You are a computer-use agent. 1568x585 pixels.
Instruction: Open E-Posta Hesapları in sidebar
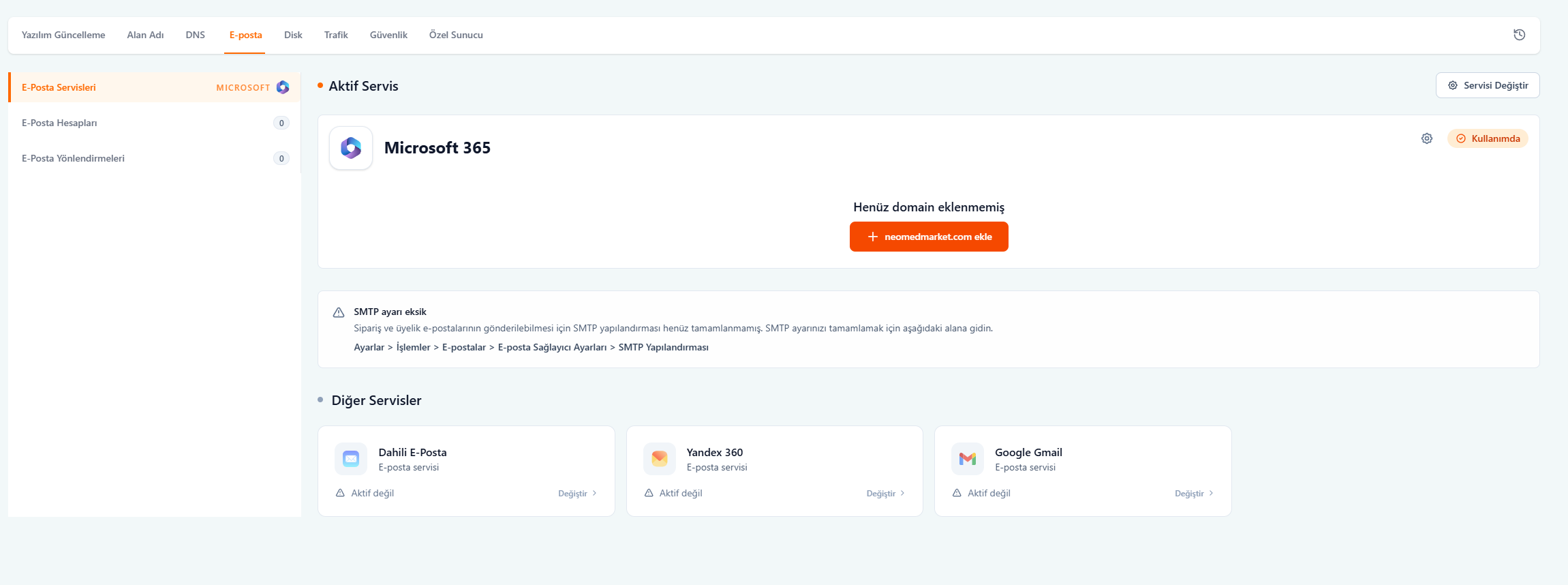(x=59, y=123)
